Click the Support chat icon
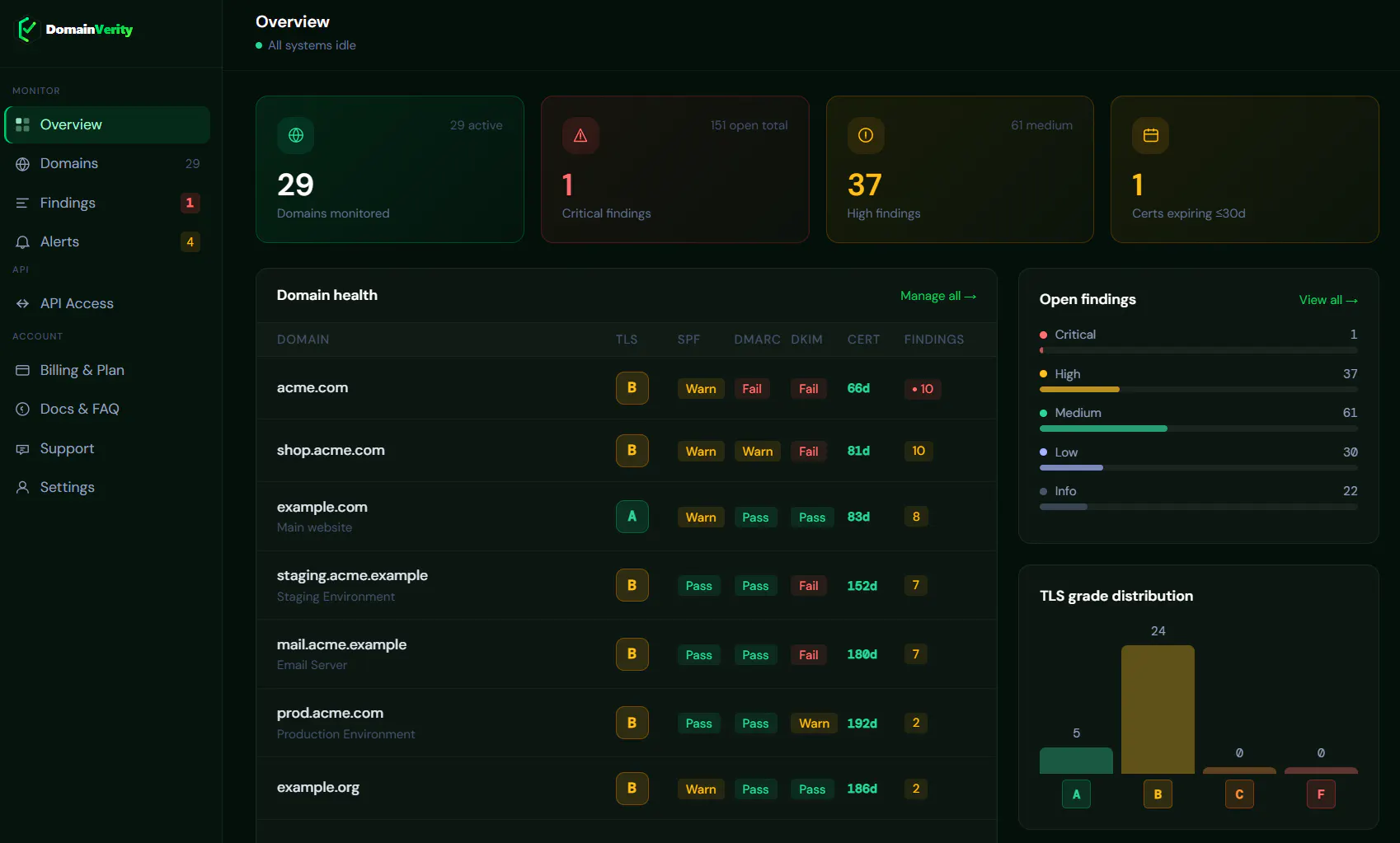The height and width of the screenshot is (843, 1400). (23, 449)
